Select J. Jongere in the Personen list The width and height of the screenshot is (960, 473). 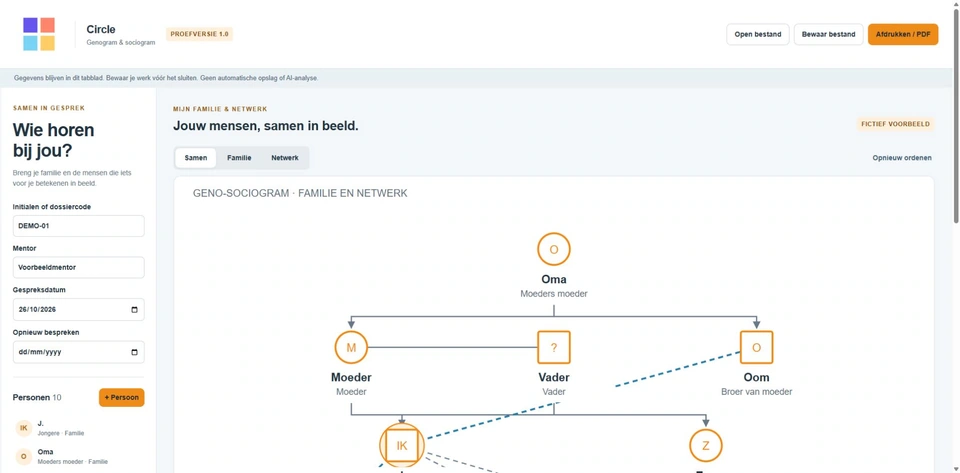pos(78,428)
